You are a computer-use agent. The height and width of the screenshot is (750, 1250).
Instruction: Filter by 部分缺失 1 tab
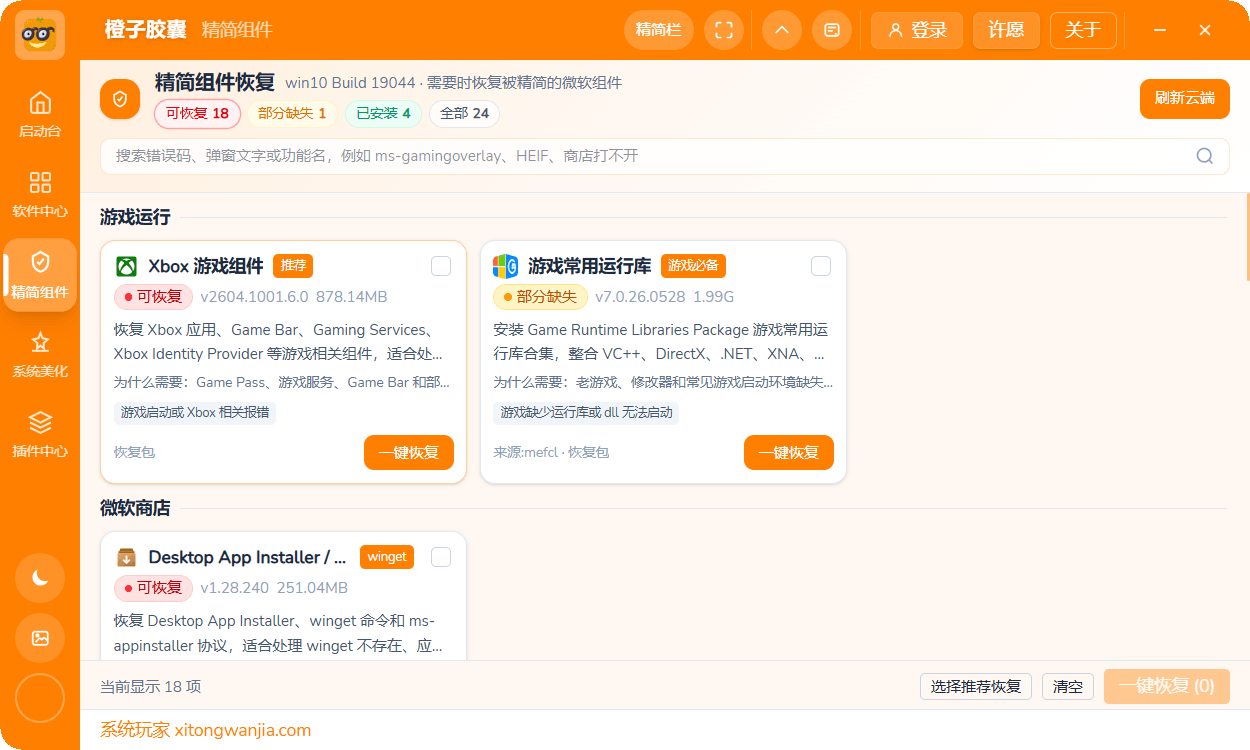pyautogui.click(x=292, y=114)
